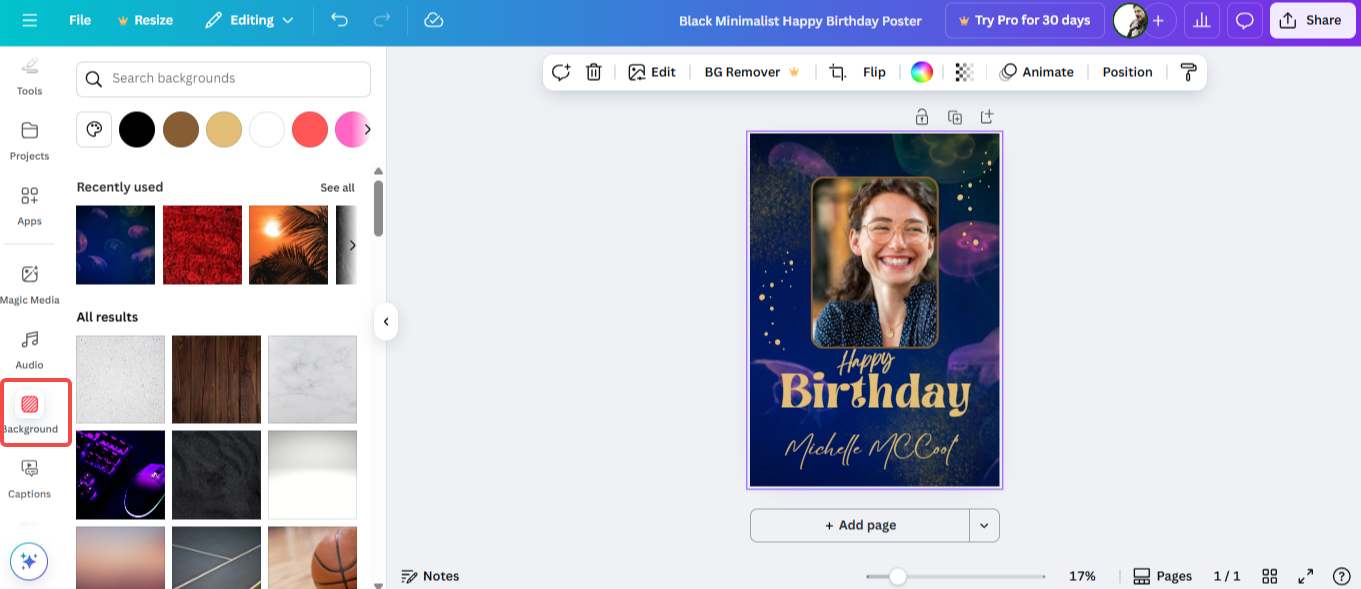
Task: Select the brown color swatch
Action: coord(181,129)
